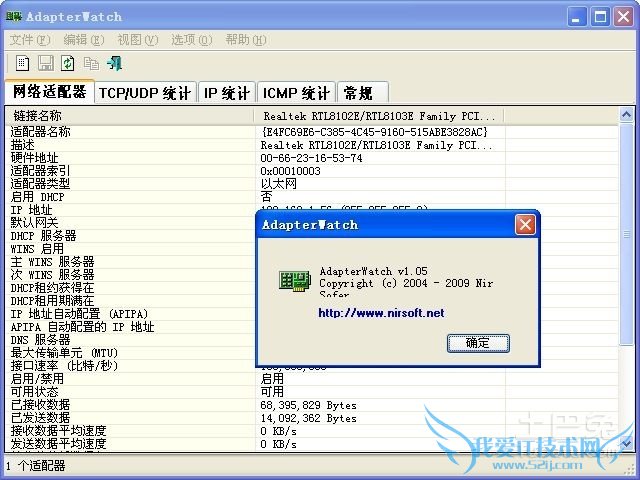
Task: Select the 已发送数据 row
Action: (312, 418)
